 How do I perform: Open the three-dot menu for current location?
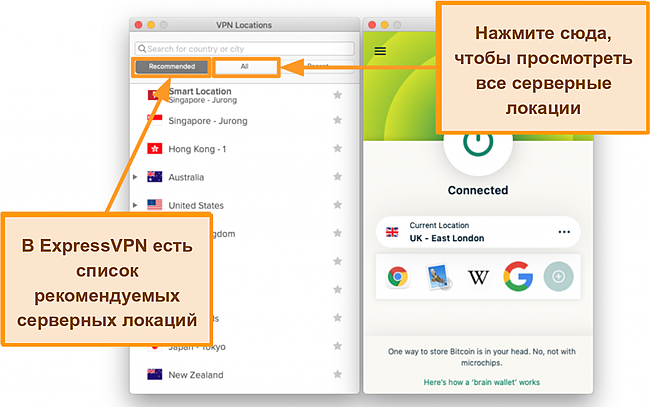(x=564, y=232)
